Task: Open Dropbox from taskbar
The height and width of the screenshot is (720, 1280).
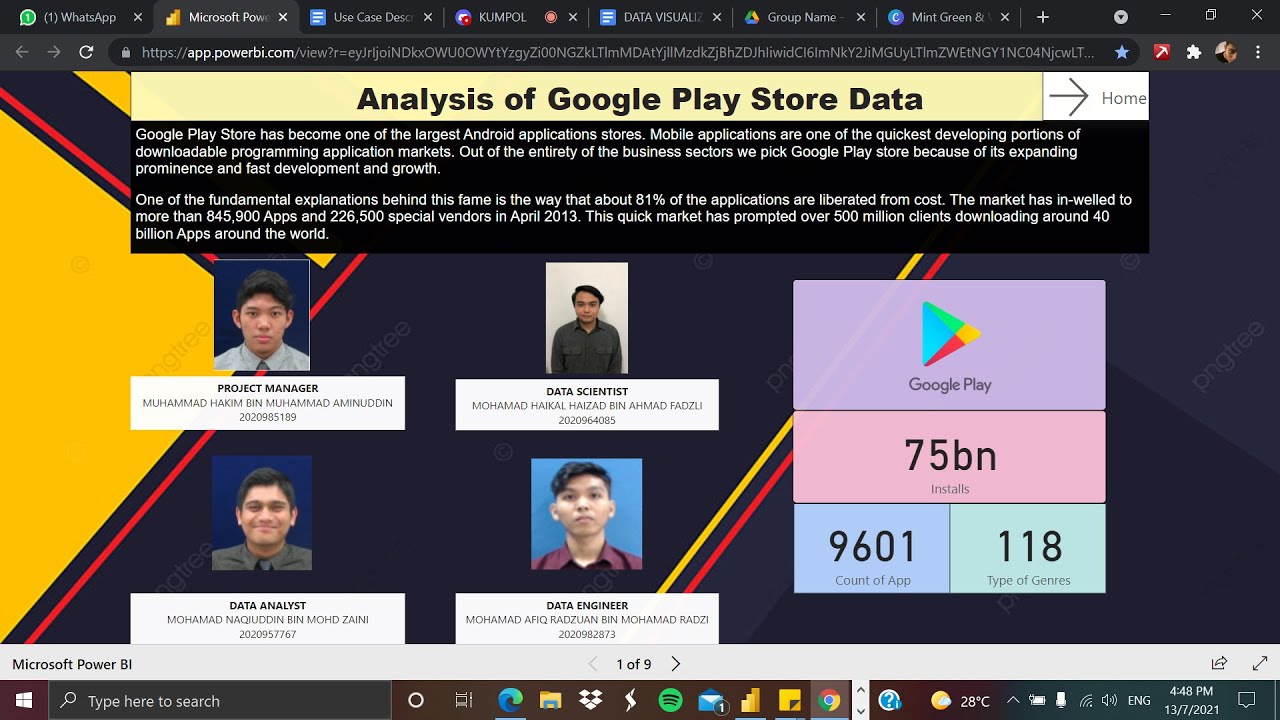Action: [590, 701]
